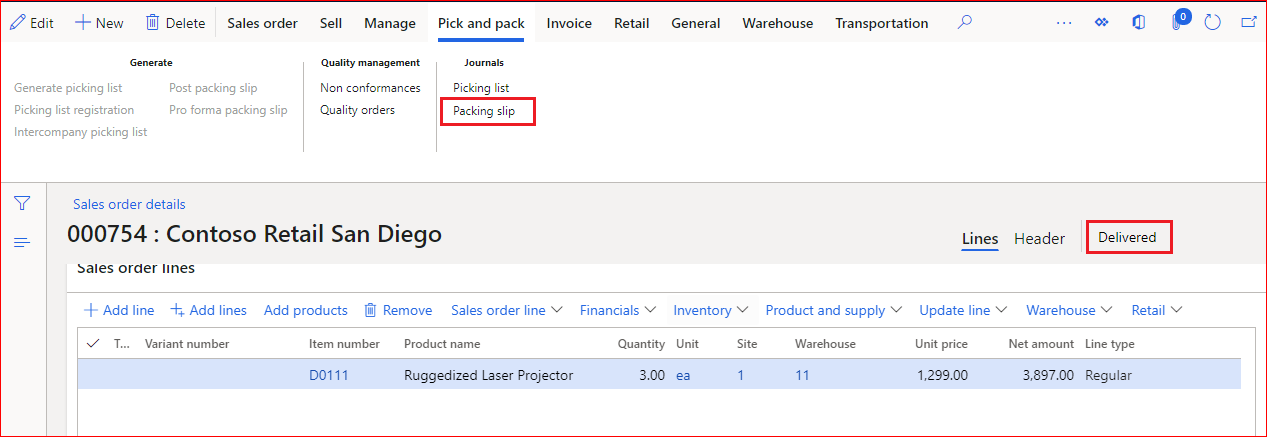The height and width of the screenshot is (437, 1267).
Task: Open the unit ea link
Action: click(683, 376)
